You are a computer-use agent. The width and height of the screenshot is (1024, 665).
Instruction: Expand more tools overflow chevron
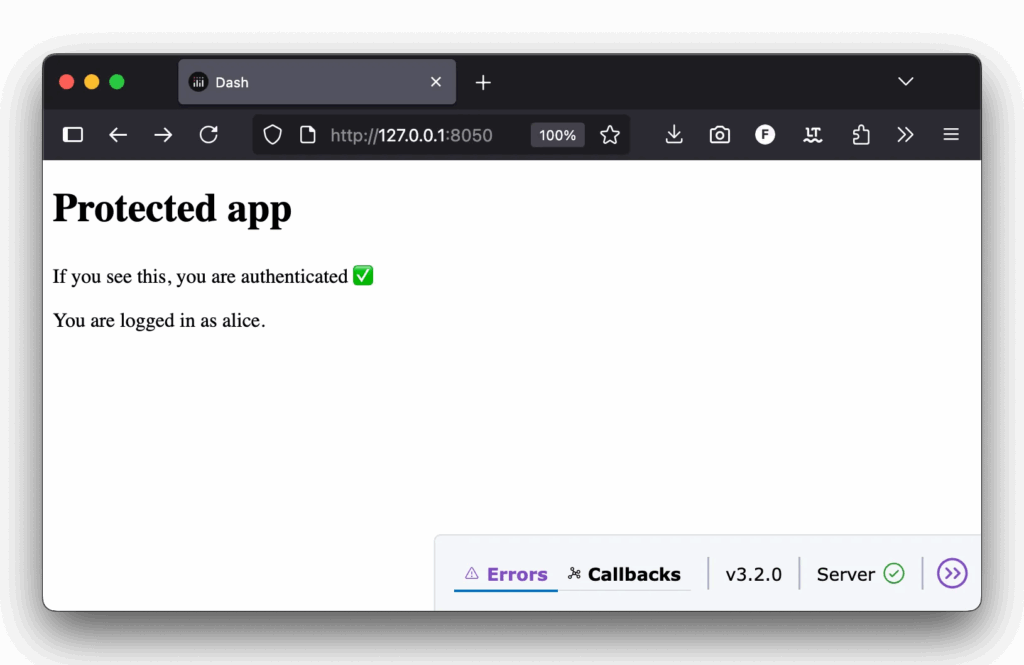coord(905,135)
